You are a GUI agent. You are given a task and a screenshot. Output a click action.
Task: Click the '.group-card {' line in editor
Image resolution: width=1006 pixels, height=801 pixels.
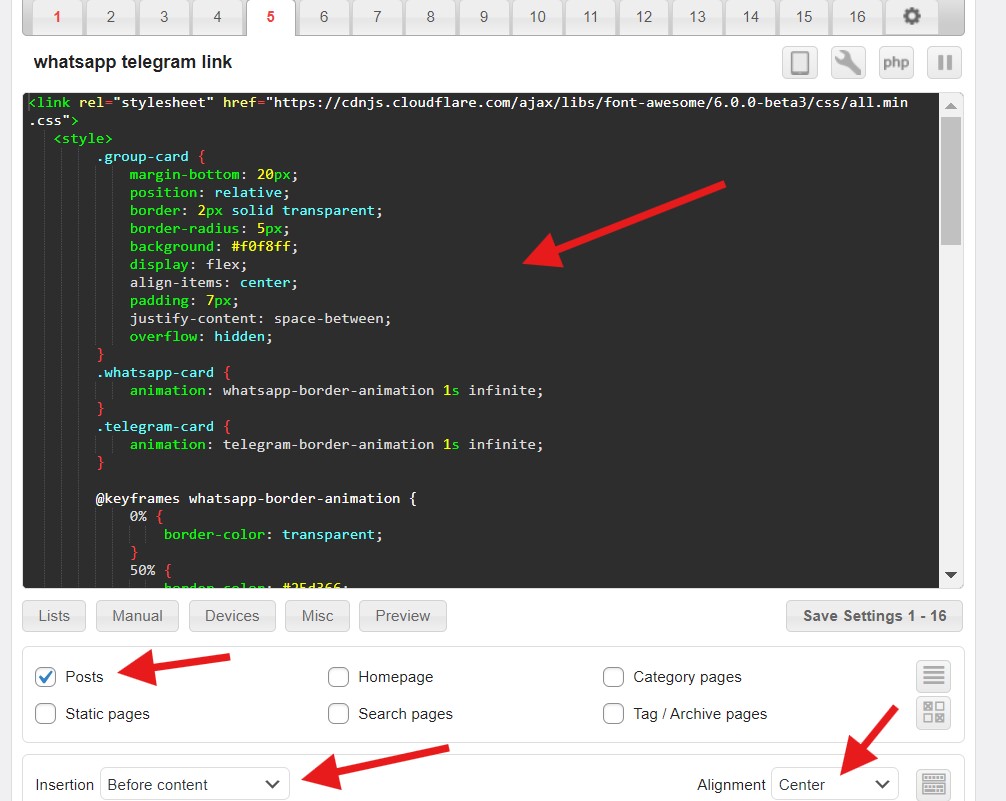pos(151,157)
